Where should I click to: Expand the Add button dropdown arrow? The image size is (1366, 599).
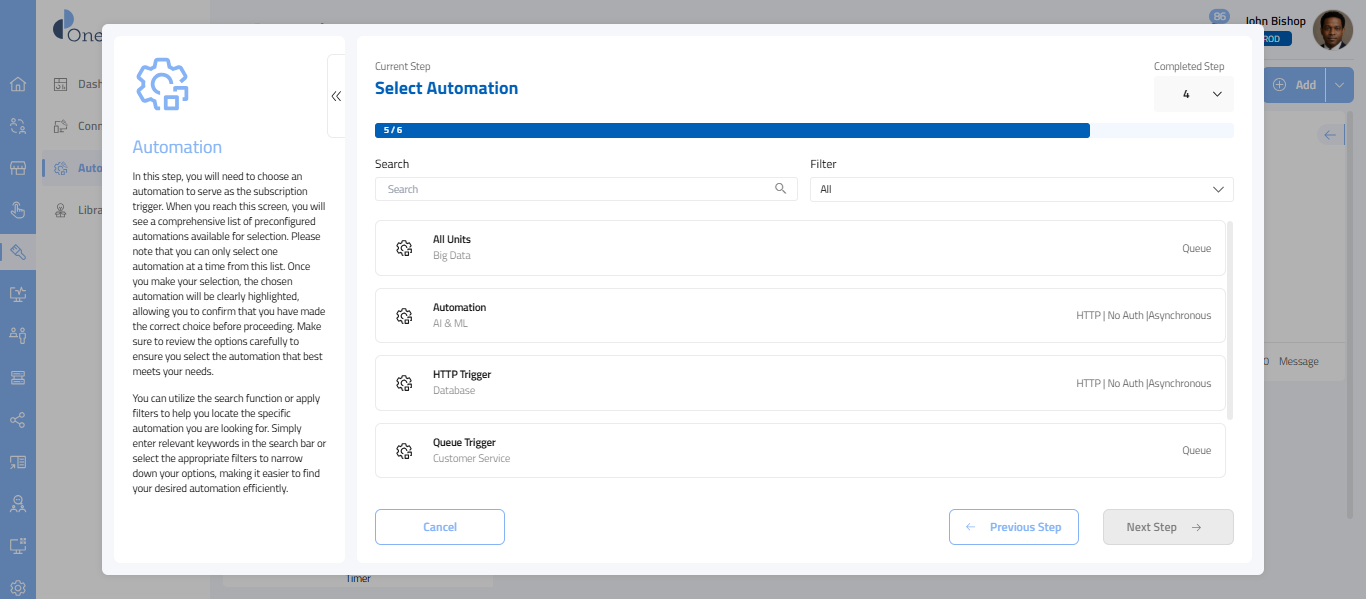[1339, 85]
